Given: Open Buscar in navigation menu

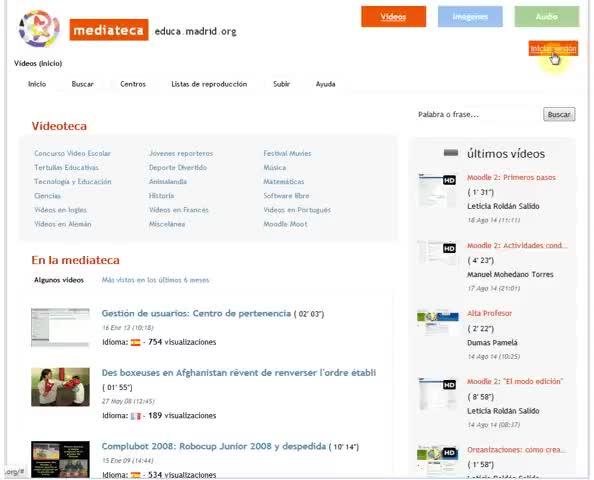Looking at the screenshot, I should [x=83, y=84].
